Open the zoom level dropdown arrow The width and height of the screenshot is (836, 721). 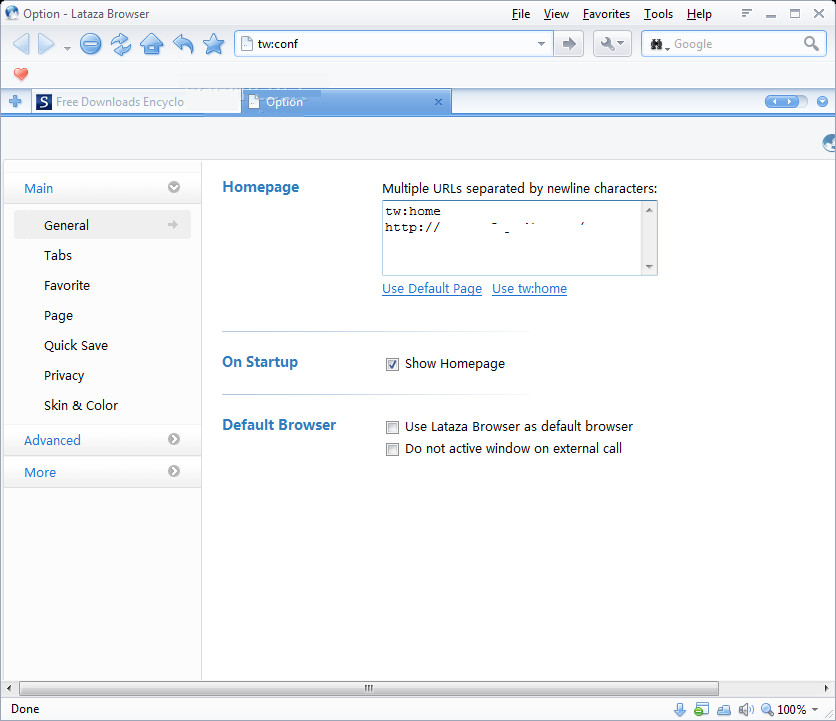[815, 709]
